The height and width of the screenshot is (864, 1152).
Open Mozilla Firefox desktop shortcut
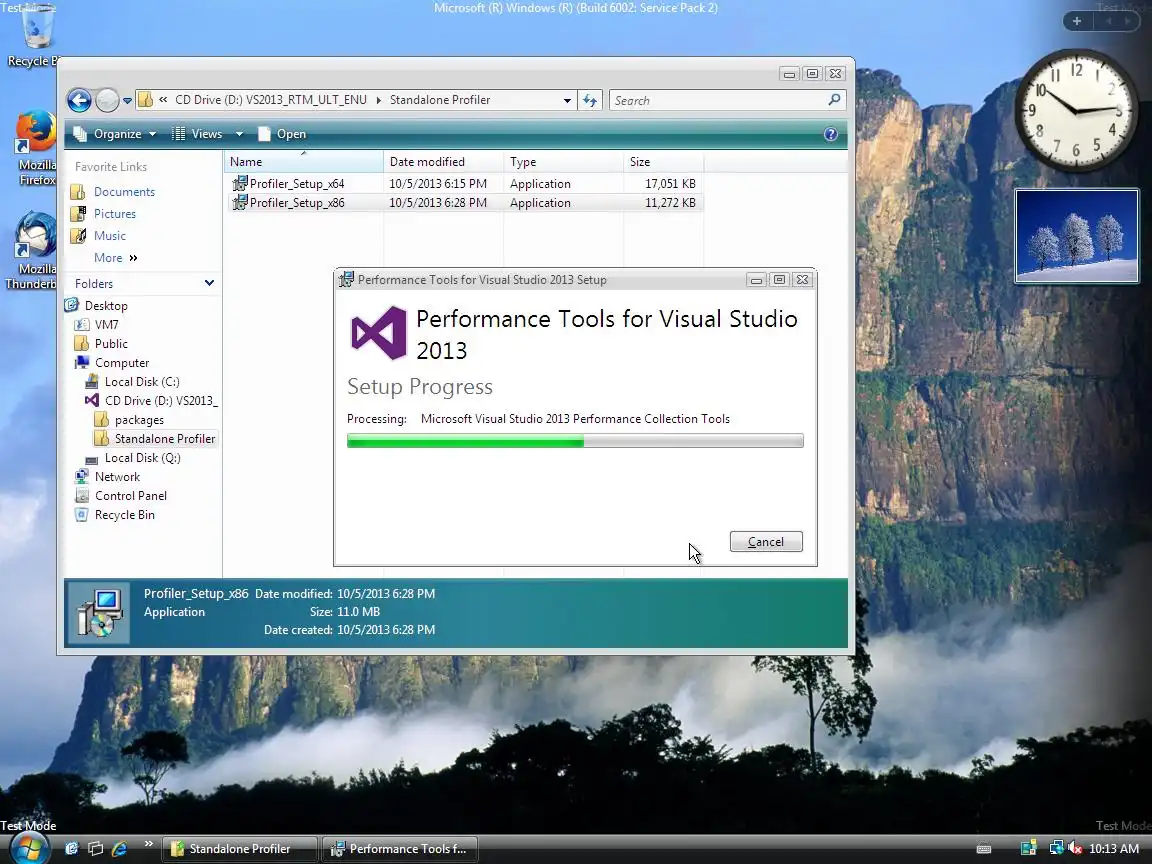click(36, 148)
